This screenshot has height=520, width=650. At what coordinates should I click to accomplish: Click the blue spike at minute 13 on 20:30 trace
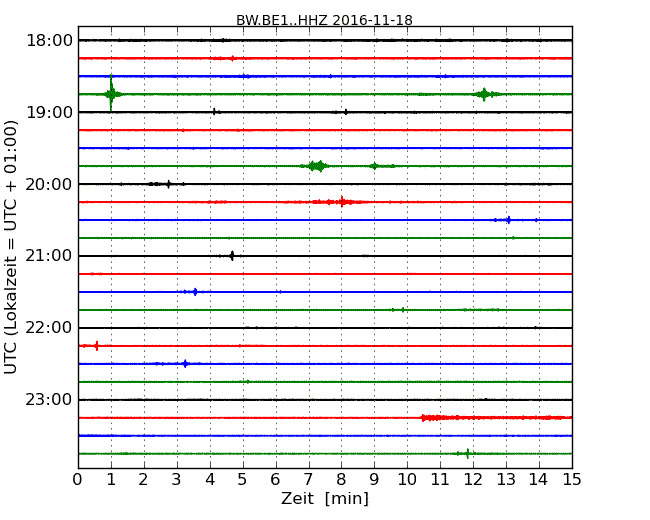(x=509, y=220)
